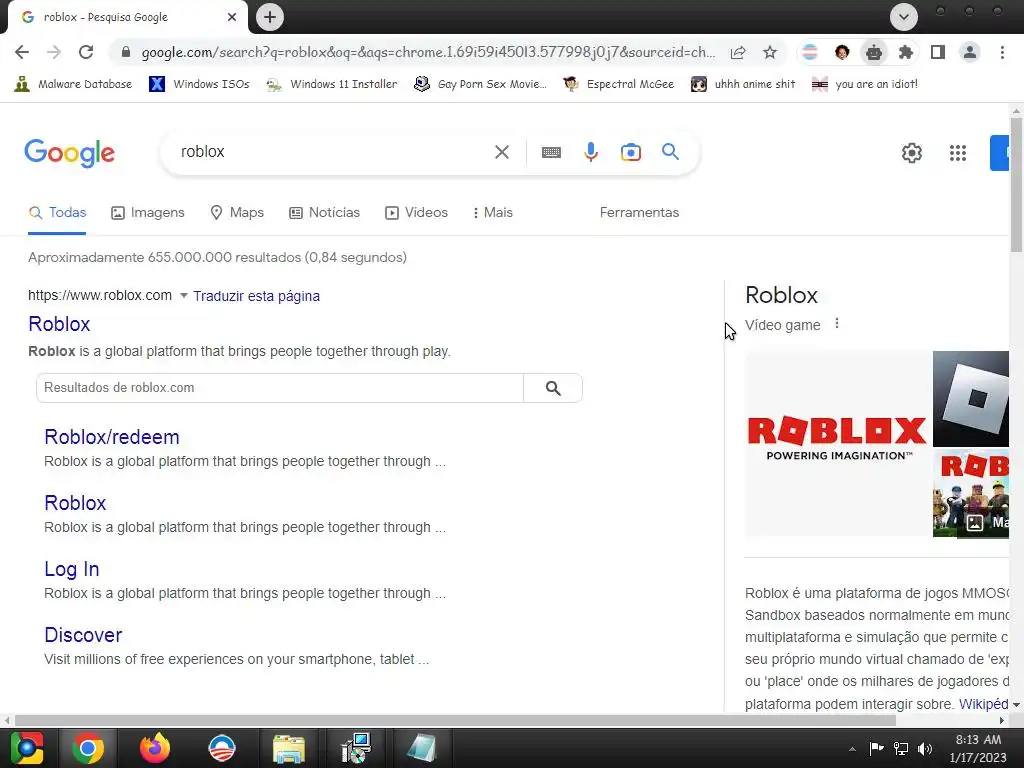
Task: Switch to the Notícias tab
Action: click(x=325, y=212)
